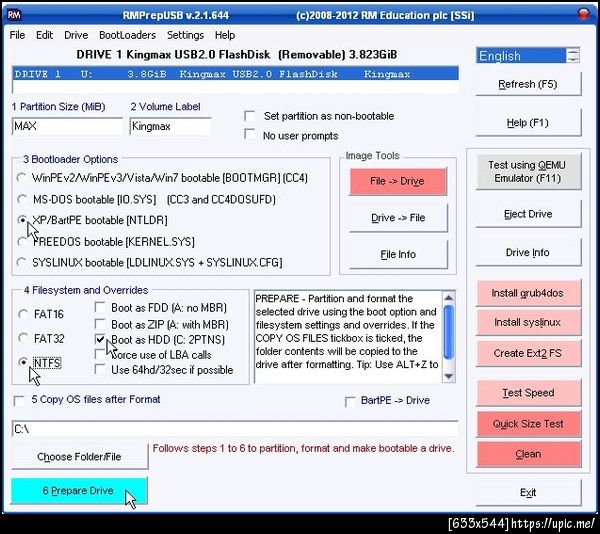Viewport: 600px width, 534px height.
Task: Tick Use 64hd/32sec if possible checkbox
Action: [x=100, y=370]
